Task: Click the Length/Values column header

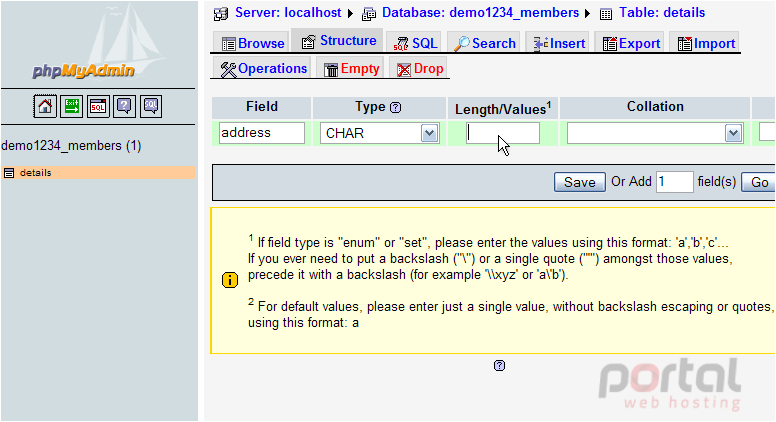Action: pyautogui.click(x=503, y=108)
